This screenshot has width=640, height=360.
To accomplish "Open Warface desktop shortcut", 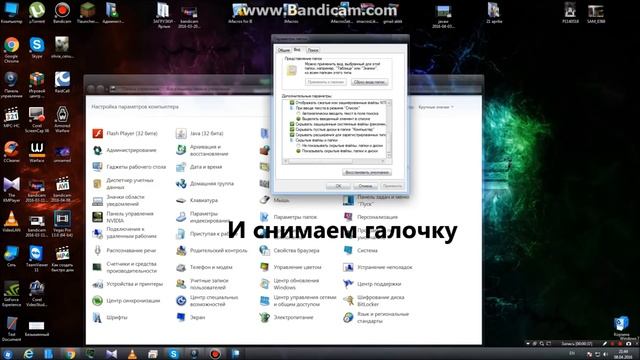I will tap(37, 152).
